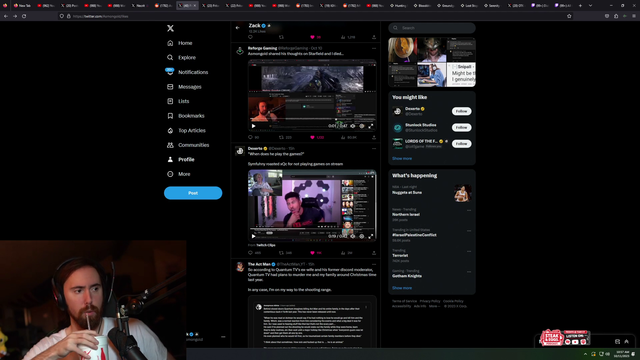Image resolution: width=640 pixels, height=360 pixels.
Task: Click the media thumbnails grid in sidebar
Action: click(432, 62)
